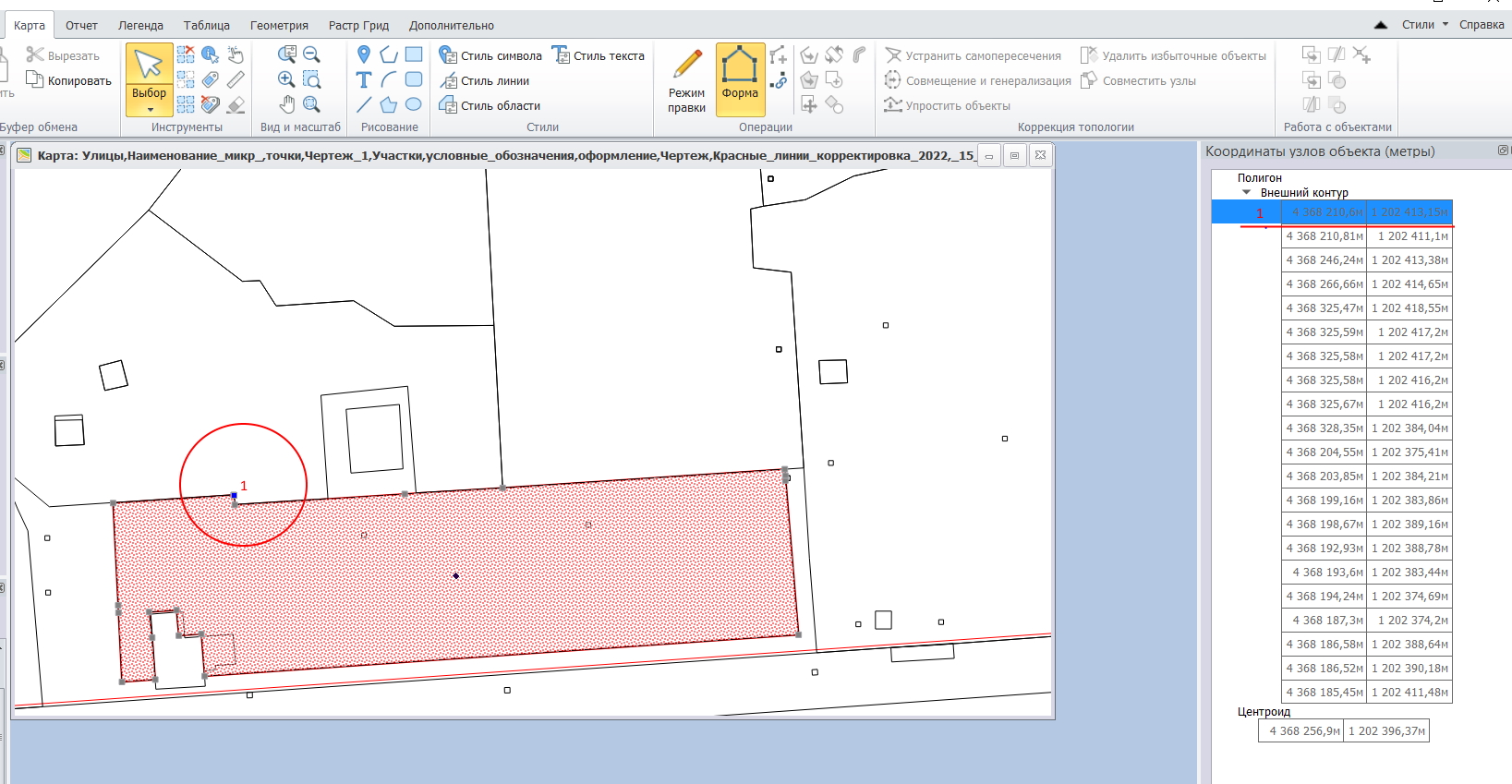Toggle Режим правки editing mode
This screenshot has height=784, width=1512.
pos(686,78)
